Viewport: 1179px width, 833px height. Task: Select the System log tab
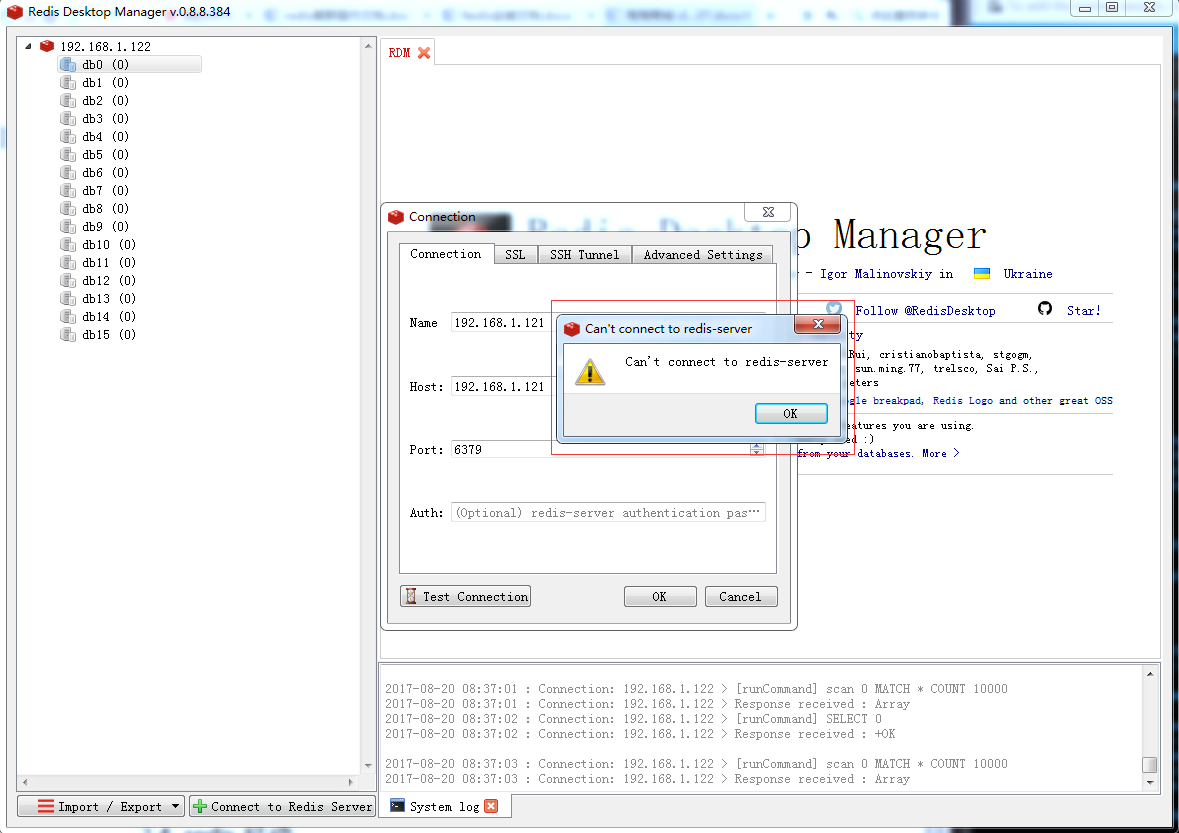[x=445, y=806]
